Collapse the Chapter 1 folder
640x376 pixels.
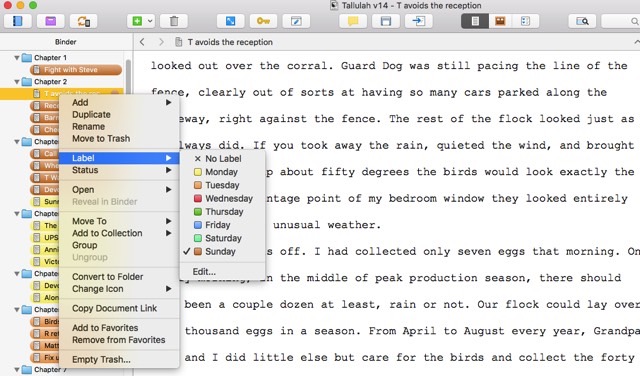pyautogui.click(x=17, y=58)
